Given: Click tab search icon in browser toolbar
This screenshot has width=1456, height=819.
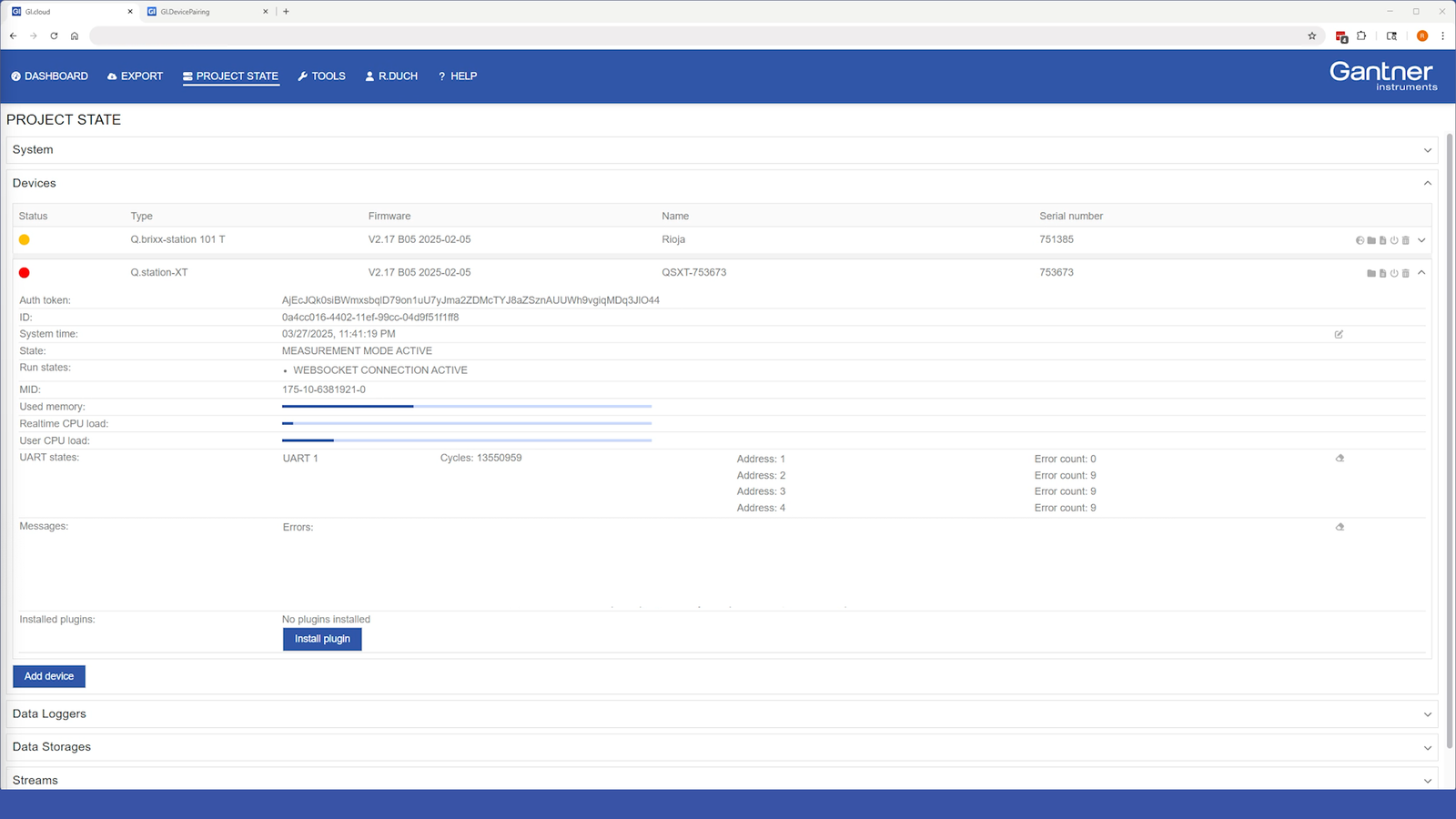Looking at the screenshot, I should click(1391, 36).
